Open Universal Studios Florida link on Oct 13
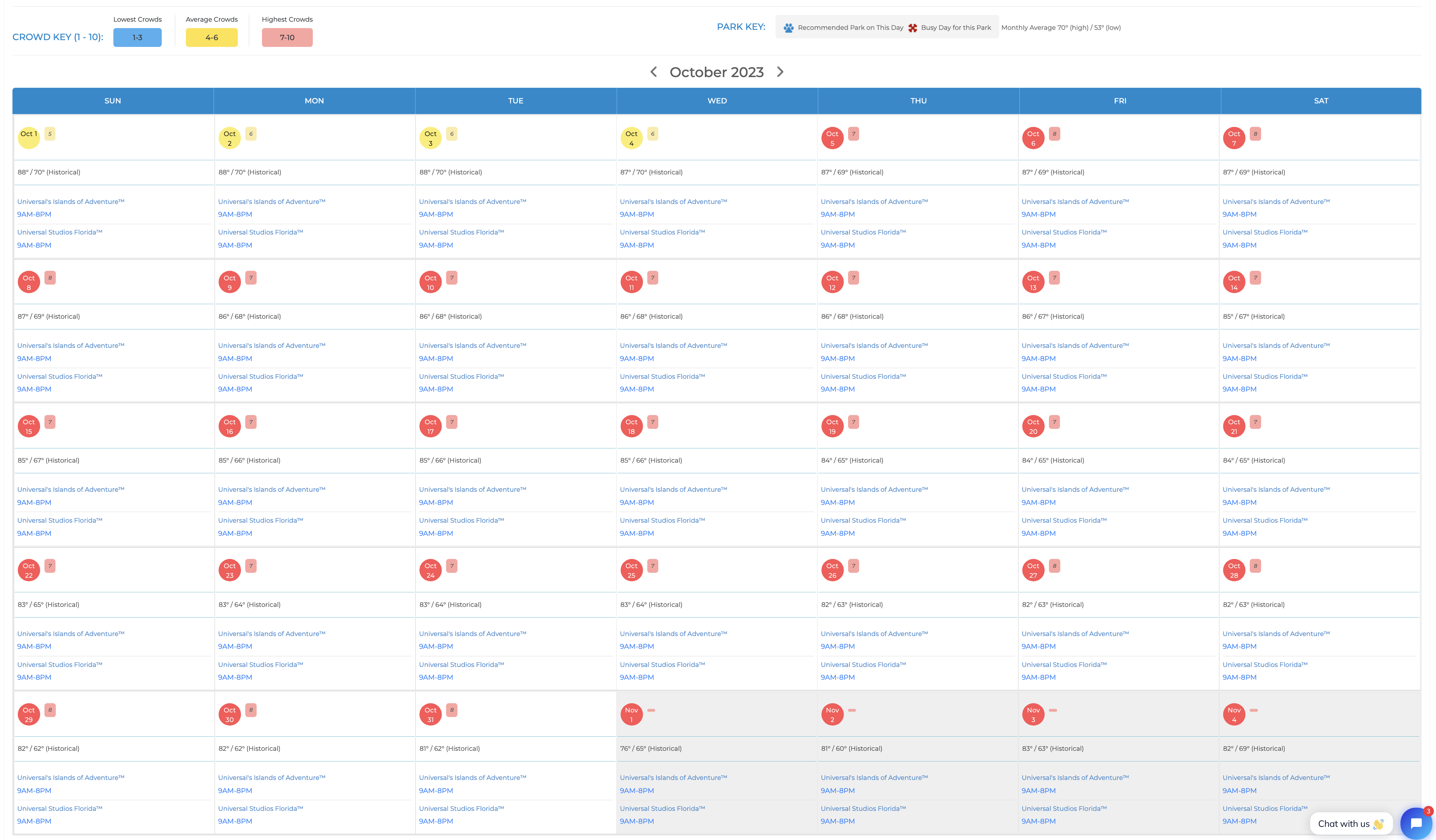Screen dimensions: 1436x840 [1064, 376]
